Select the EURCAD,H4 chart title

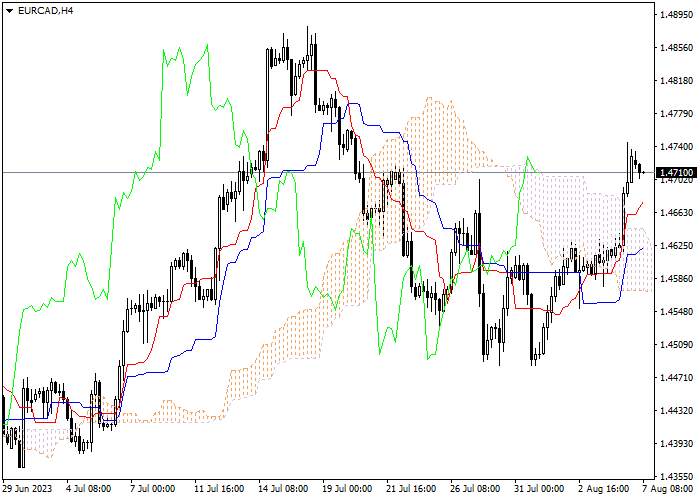point(46,11)
